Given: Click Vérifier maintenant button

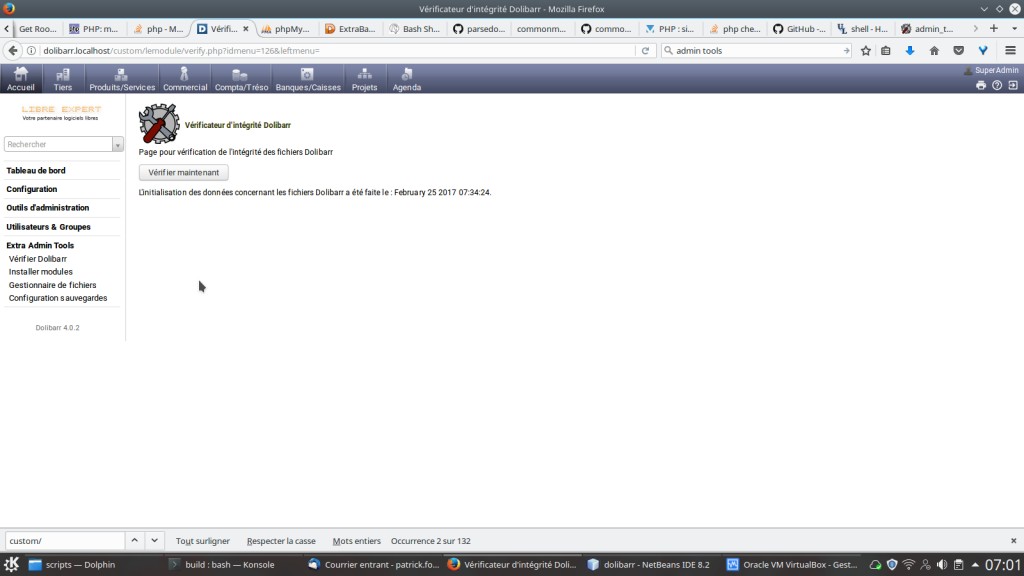Looking at the screenshot, I should [x=184, y=172].
